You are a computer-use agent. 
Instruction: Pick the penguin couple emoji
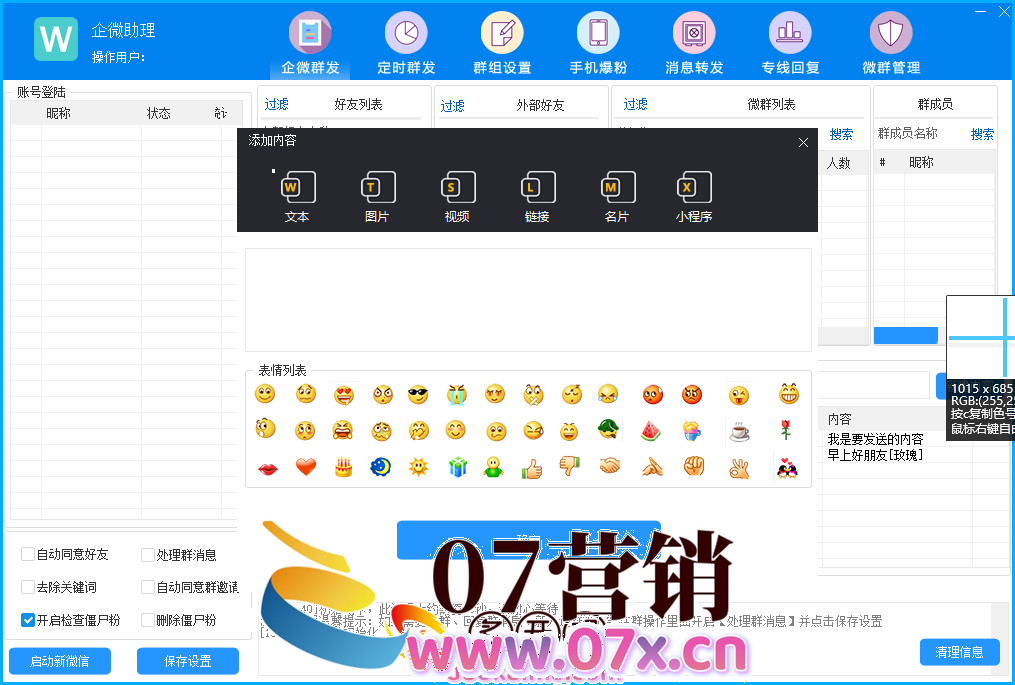(787, 467)
